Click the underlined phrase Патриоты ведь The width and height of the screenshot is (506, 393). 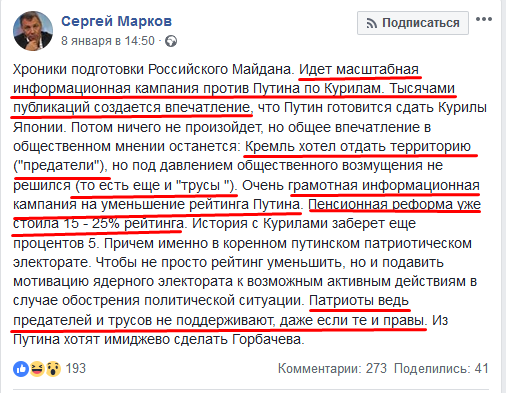tap(359, 301)
